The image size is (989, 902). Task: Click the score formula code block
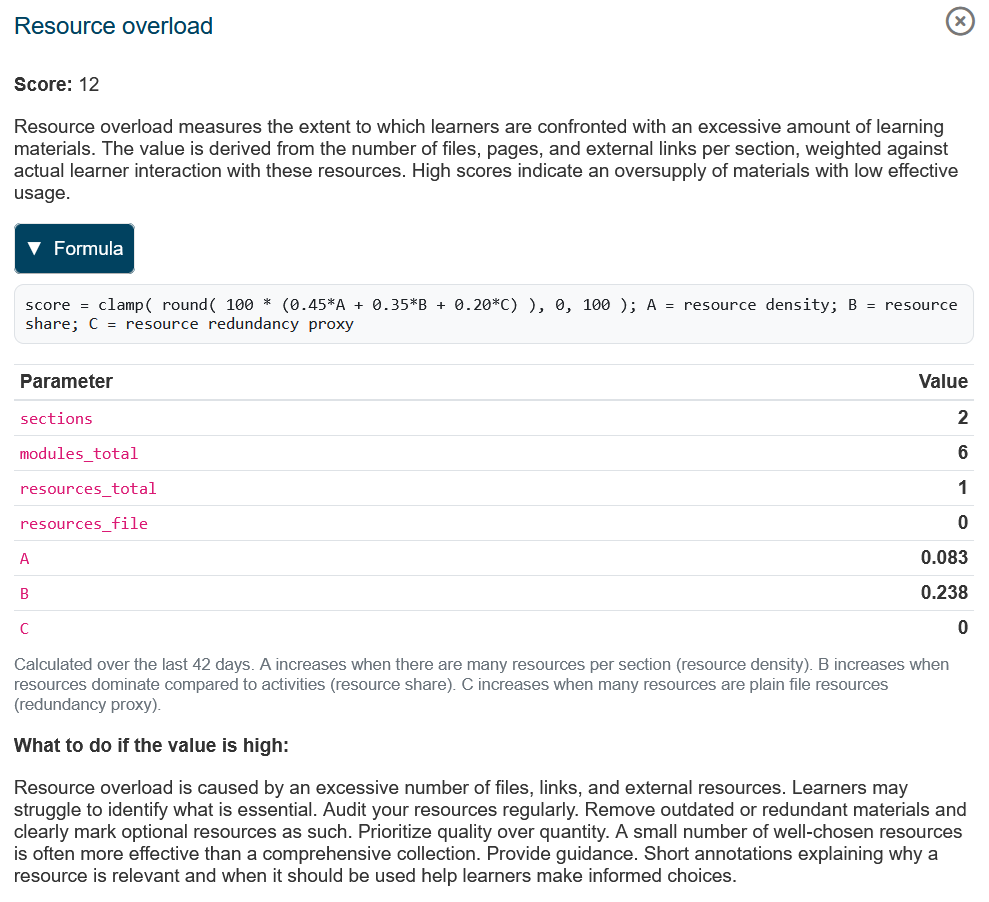coord(492,314)
